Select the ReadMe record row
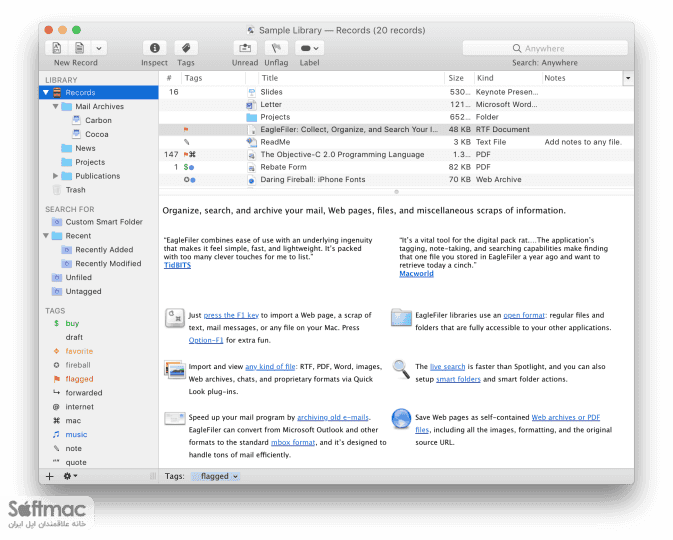 pyautogui.click(x=396, y=142)
